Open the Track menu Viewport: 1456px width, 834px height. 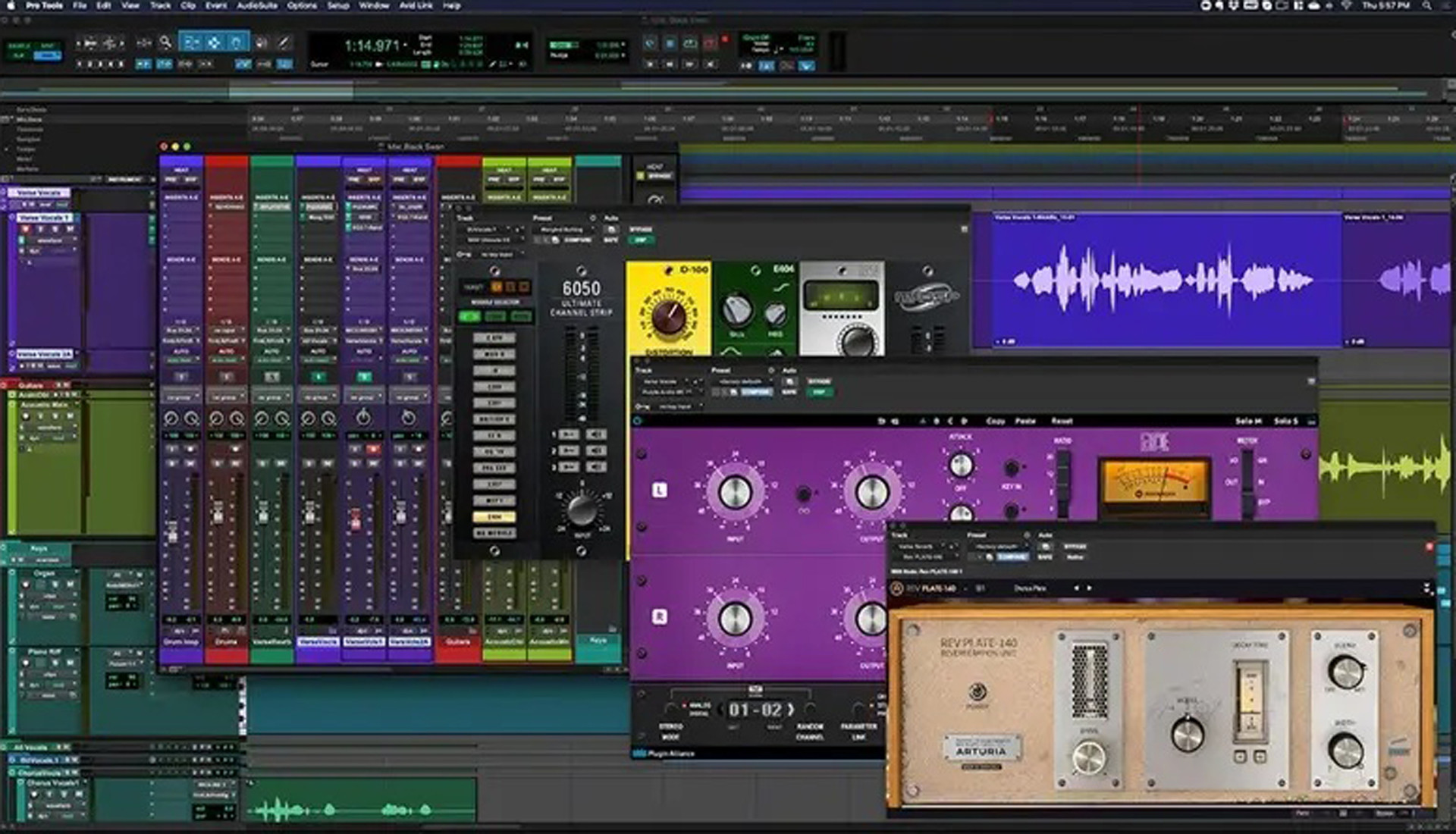point(160,5)
